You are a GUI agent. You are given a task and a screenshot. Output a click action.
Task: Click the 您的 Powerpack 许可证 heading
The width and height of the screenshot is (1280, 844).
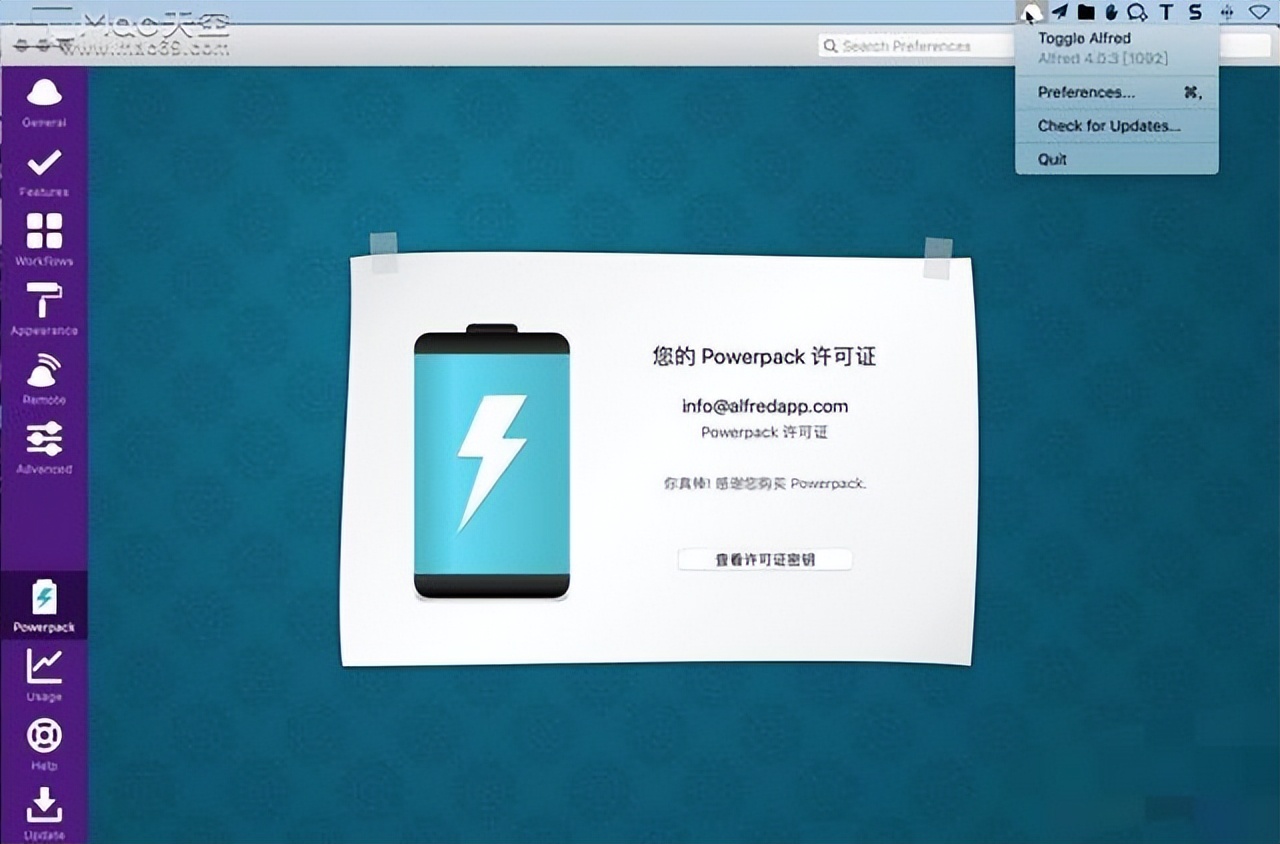[x=765, y=357]
